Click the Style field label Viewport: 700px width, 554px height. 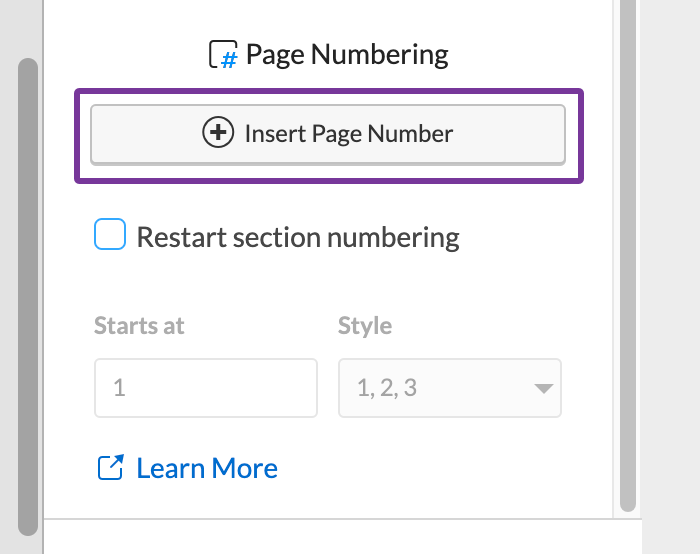pos(365,326)
